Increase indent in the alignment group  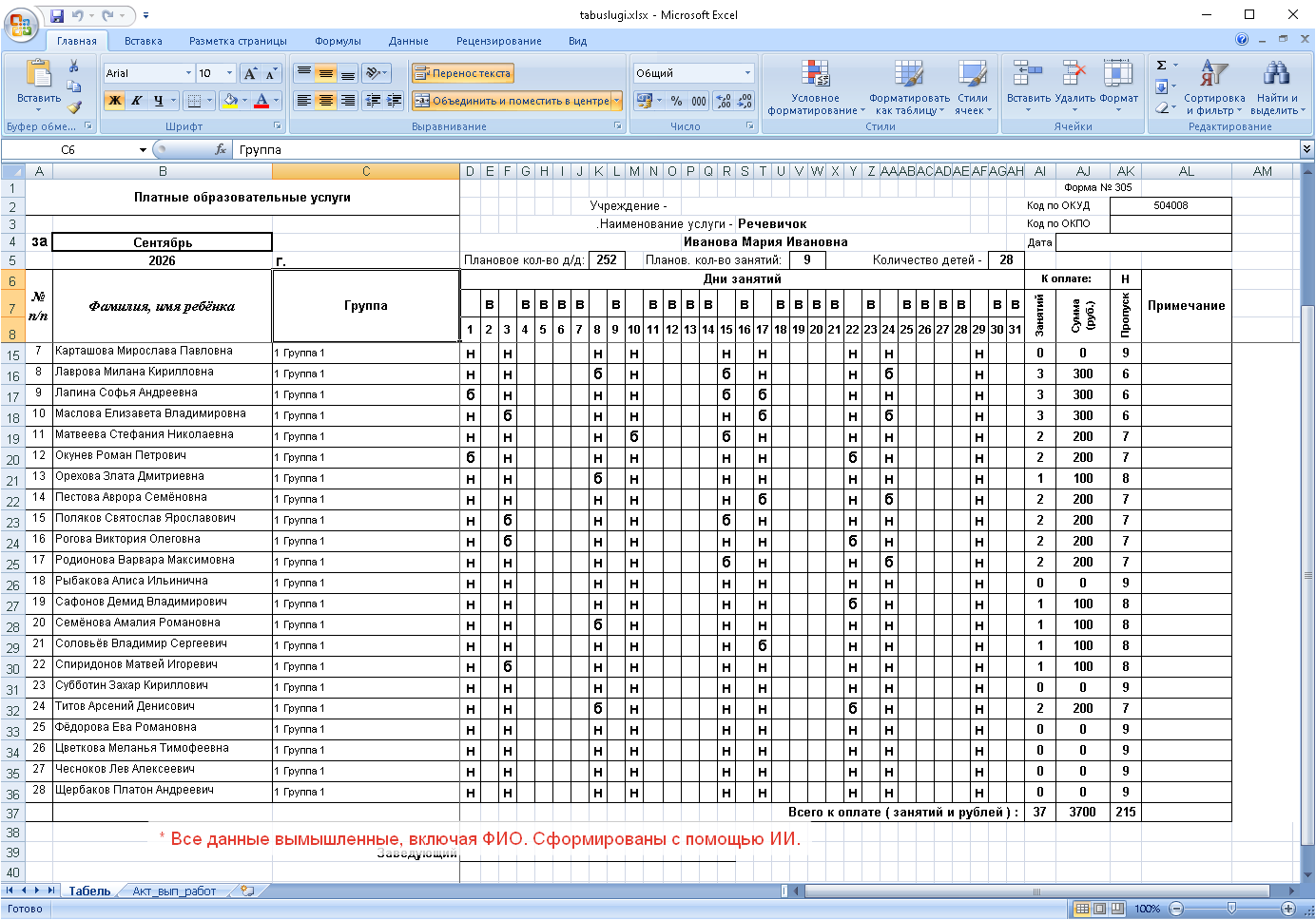point(394,100)
